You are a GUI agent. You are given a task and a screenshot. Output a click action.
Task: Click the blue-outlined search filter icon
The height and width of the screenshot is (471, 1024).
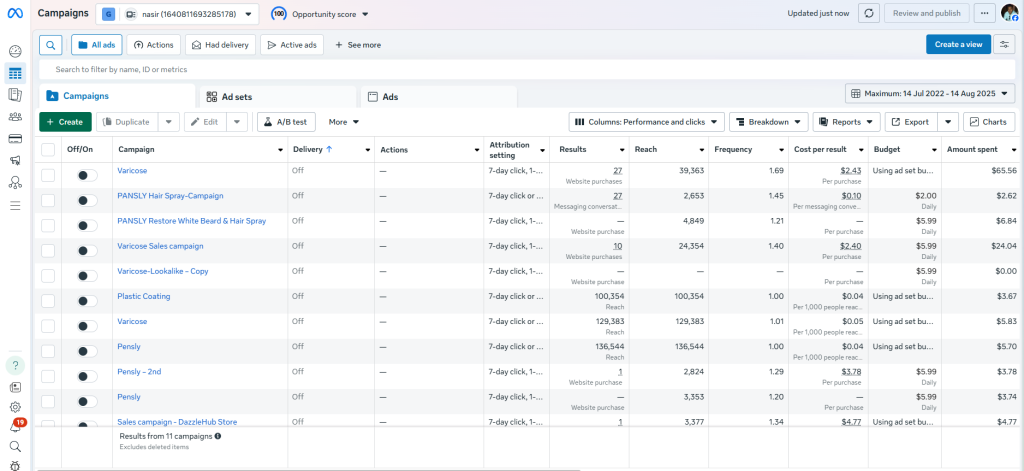coord(50,44)
